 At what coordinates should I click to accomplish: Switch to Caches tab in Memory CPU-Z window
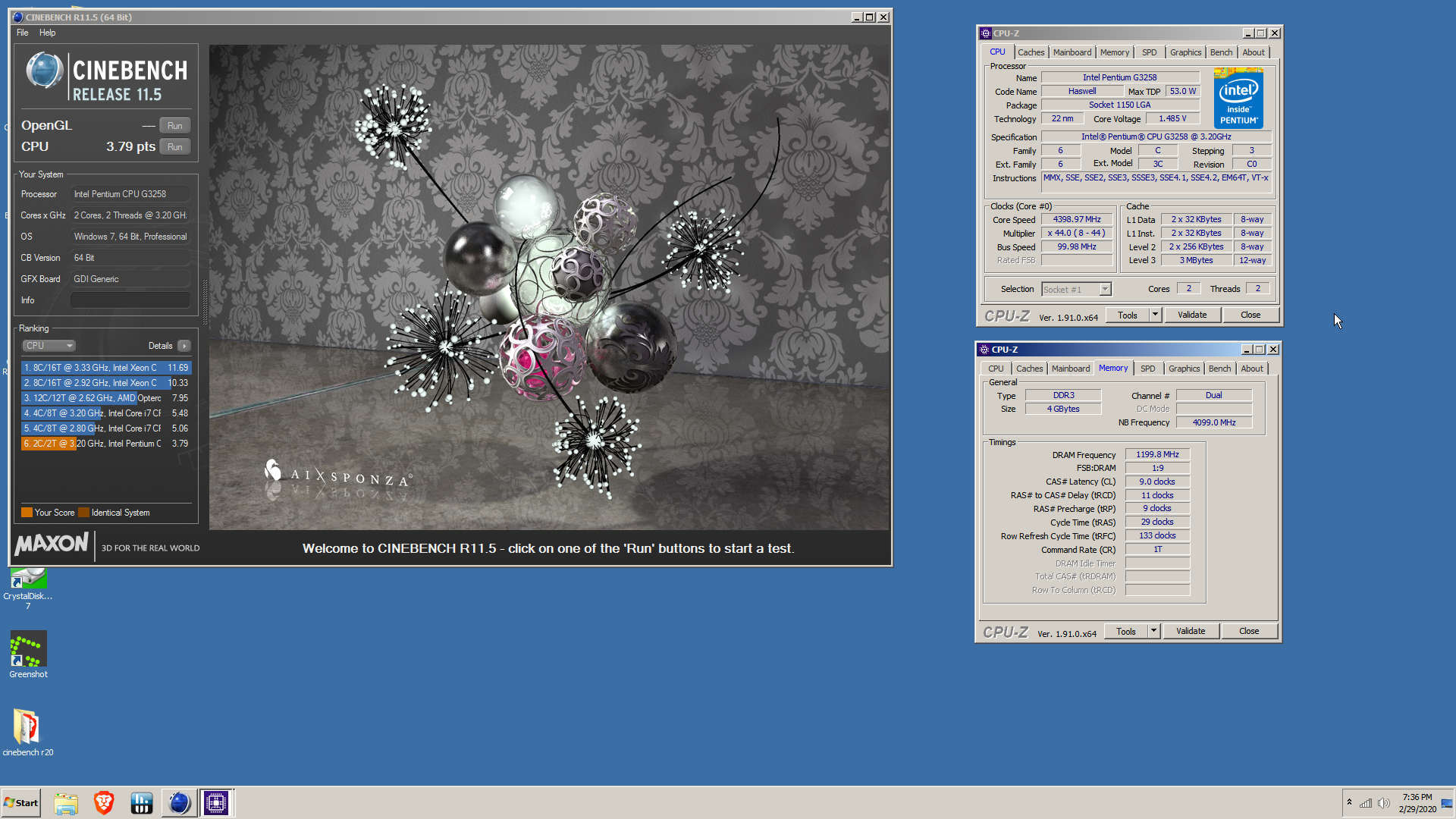[x=1029, y=369]
